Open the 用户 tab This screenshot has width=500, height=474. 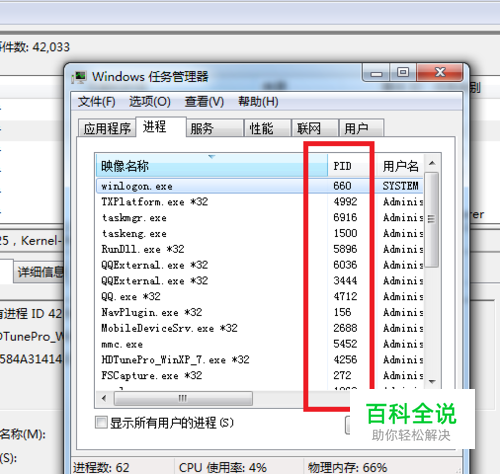[x=362, y=128]
